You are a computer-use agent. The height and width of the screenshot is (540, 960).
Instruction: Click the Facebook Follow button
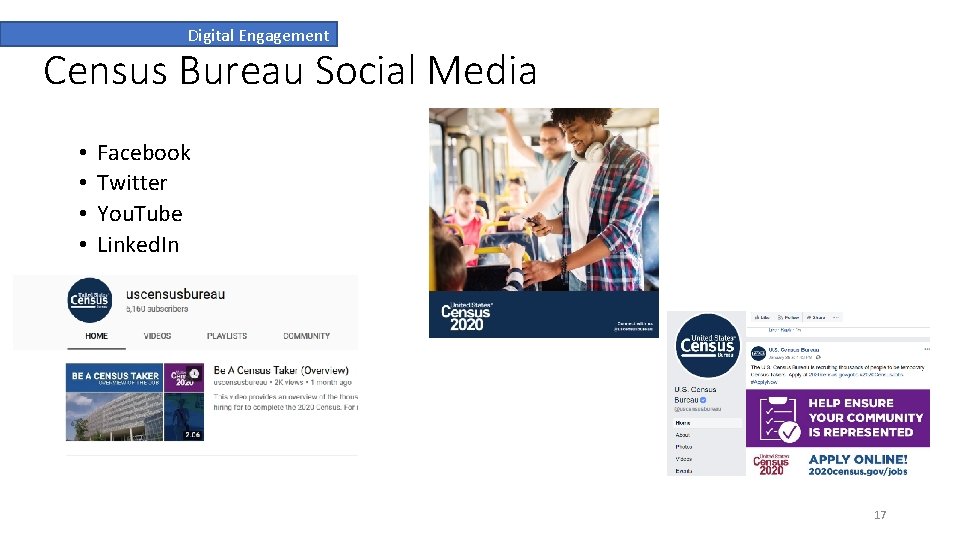pyautogui.click(x=789, y=317)
